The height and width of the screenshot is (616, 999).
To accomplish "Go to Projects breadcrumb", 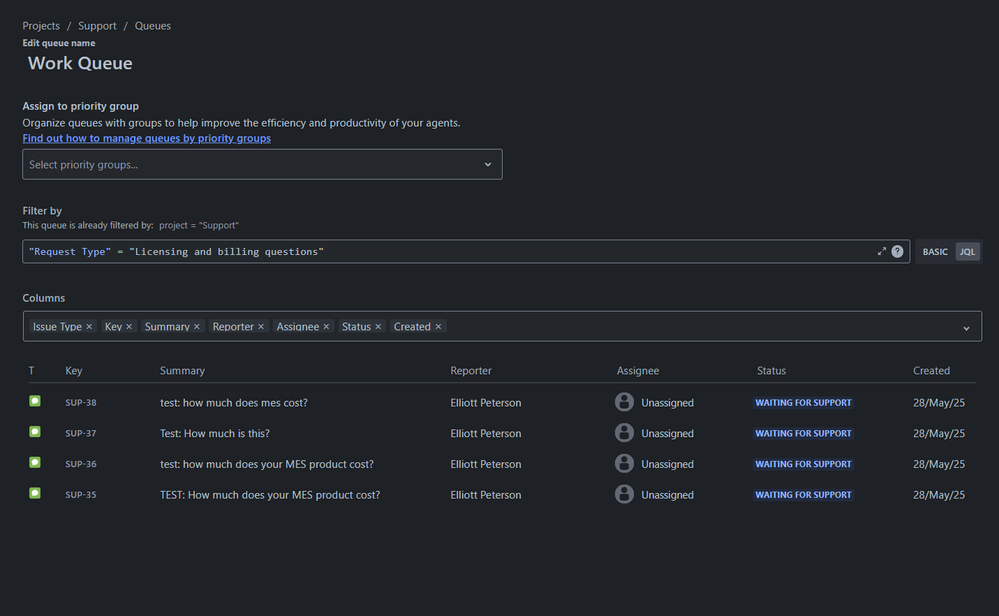I will (x=41, y=26).
